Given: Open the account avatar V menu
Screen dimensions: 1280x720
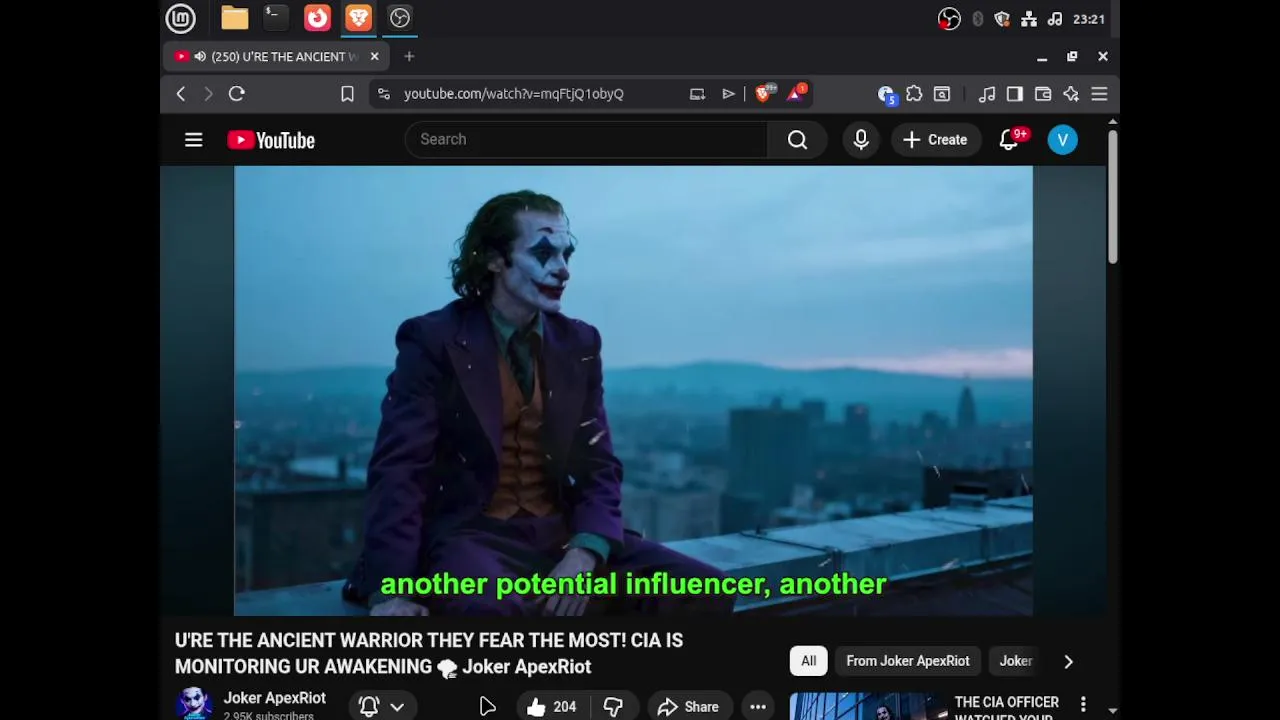Looking at the screenshot, I should tap(1063, 140).
